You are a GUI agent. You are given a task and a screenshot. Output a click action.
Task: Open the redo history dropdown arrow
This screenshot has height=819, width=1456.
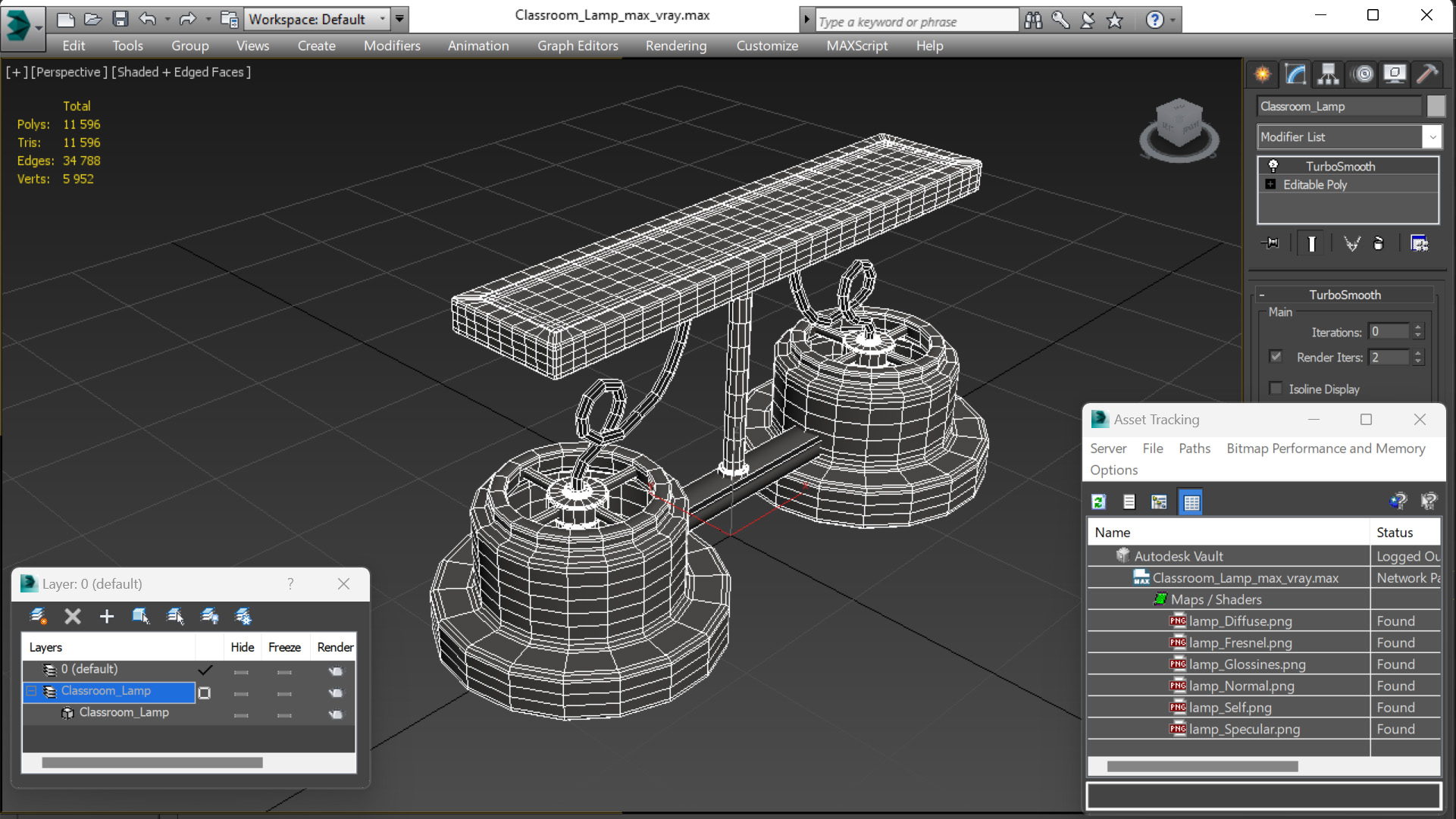point(207,20)
